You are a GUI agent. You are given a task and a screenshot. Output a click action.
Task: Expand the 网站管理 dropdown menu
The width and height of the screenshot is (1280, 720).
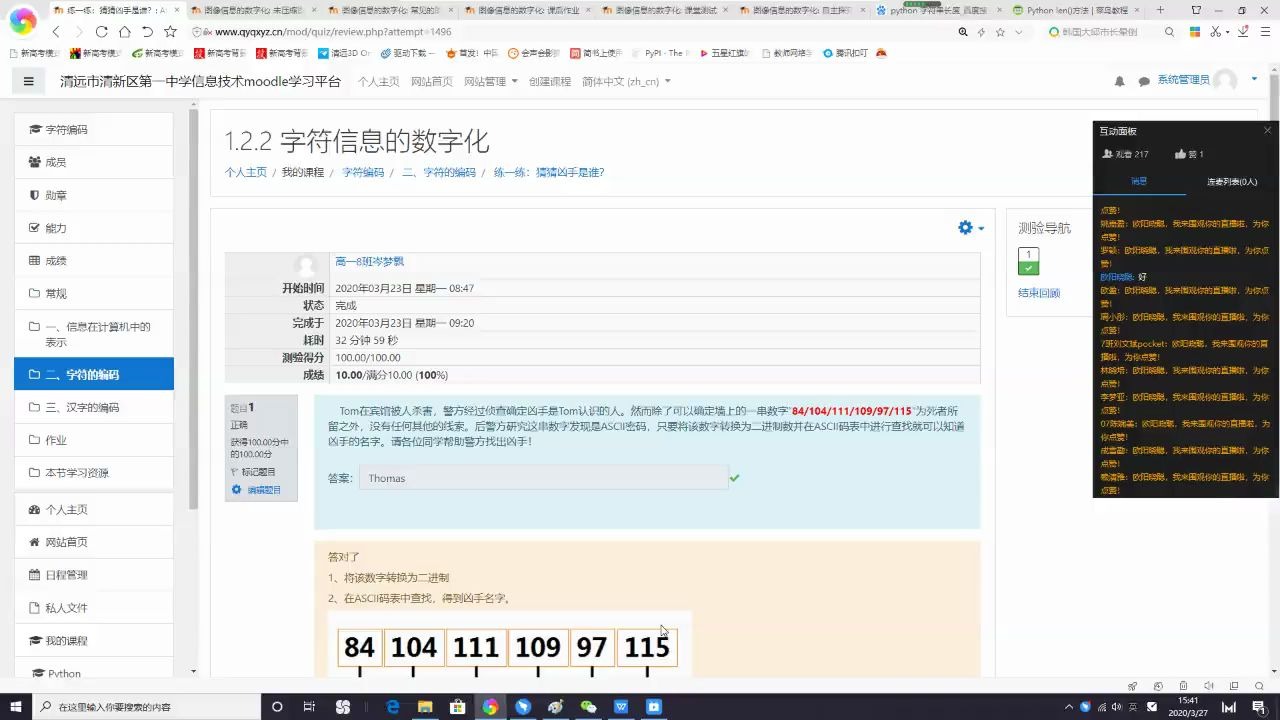point(489,81)
